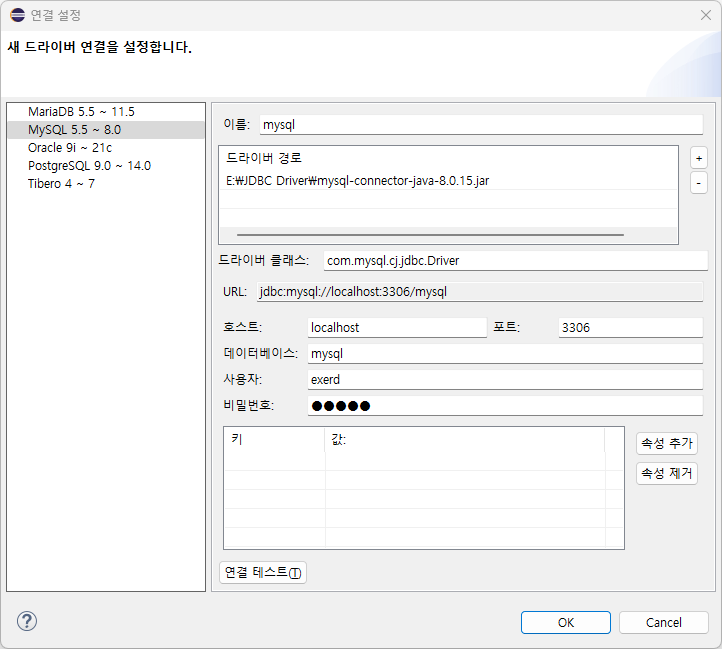Click the Eclipse icon in title bar

tap(17, 15)
